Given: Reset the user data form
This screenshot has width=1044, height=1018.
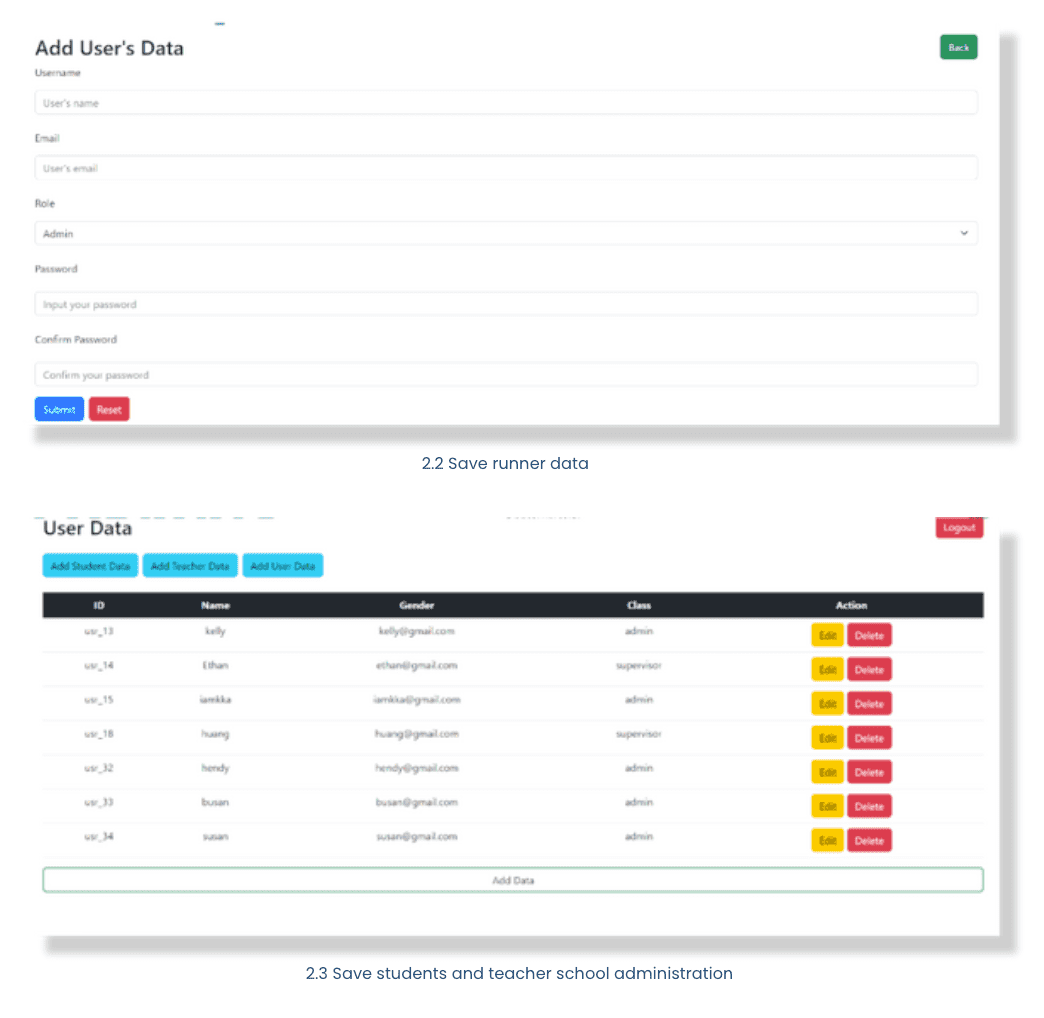Looking at the screenshot, I should [108, 409].
